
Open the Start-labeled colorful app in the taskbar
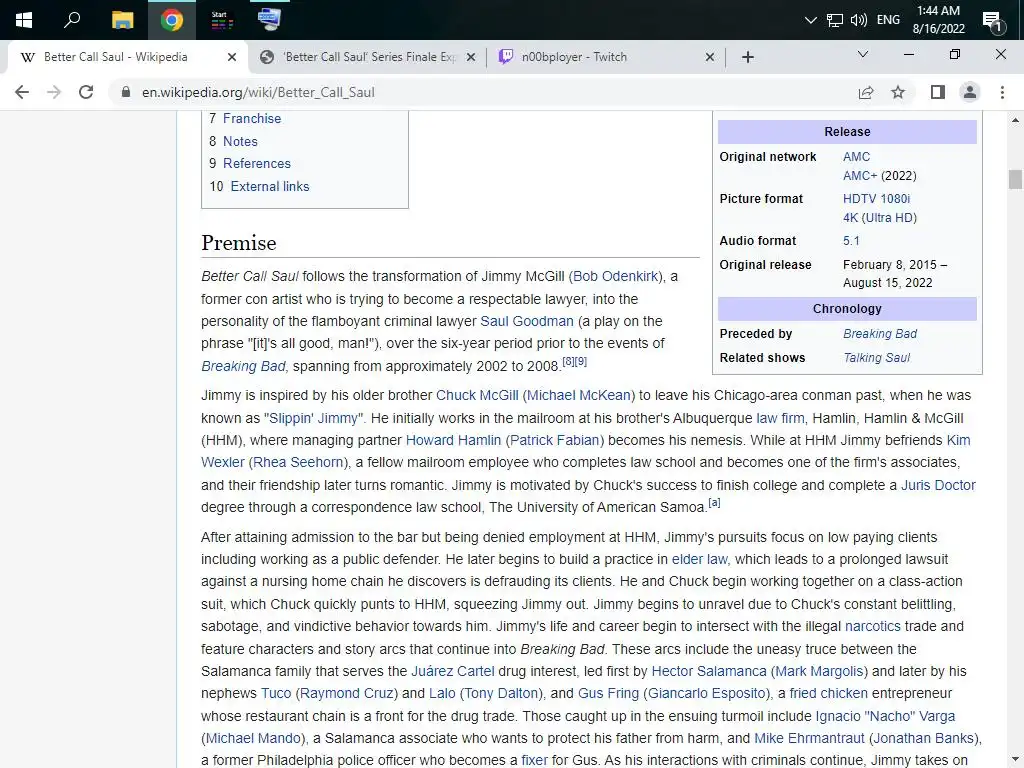tap(221, 20)
